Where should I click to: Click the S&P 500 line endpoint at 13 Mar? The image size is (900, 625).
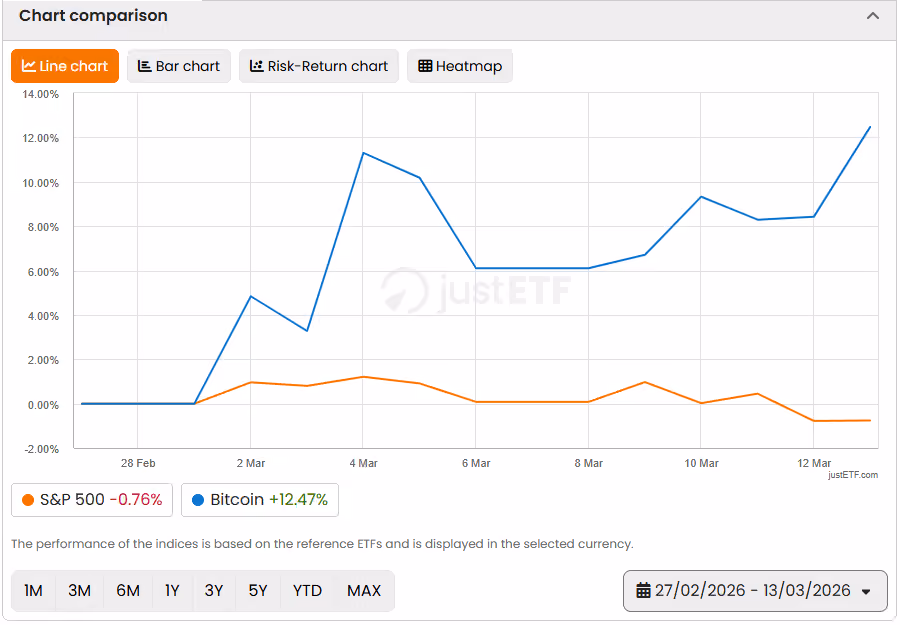(870, 421)
